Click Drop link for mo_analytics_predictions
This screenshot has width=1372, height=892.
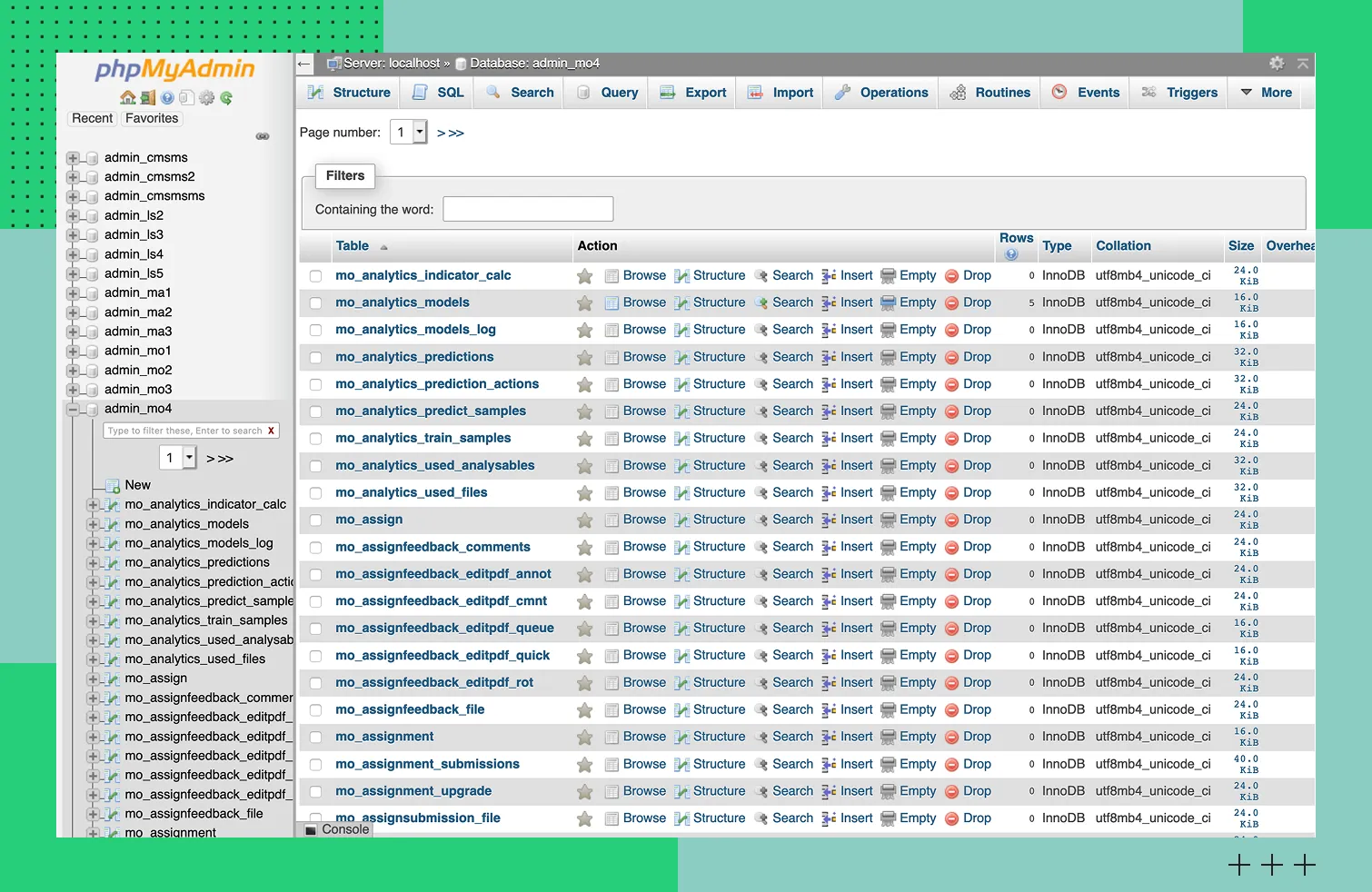tap(977, 357)
